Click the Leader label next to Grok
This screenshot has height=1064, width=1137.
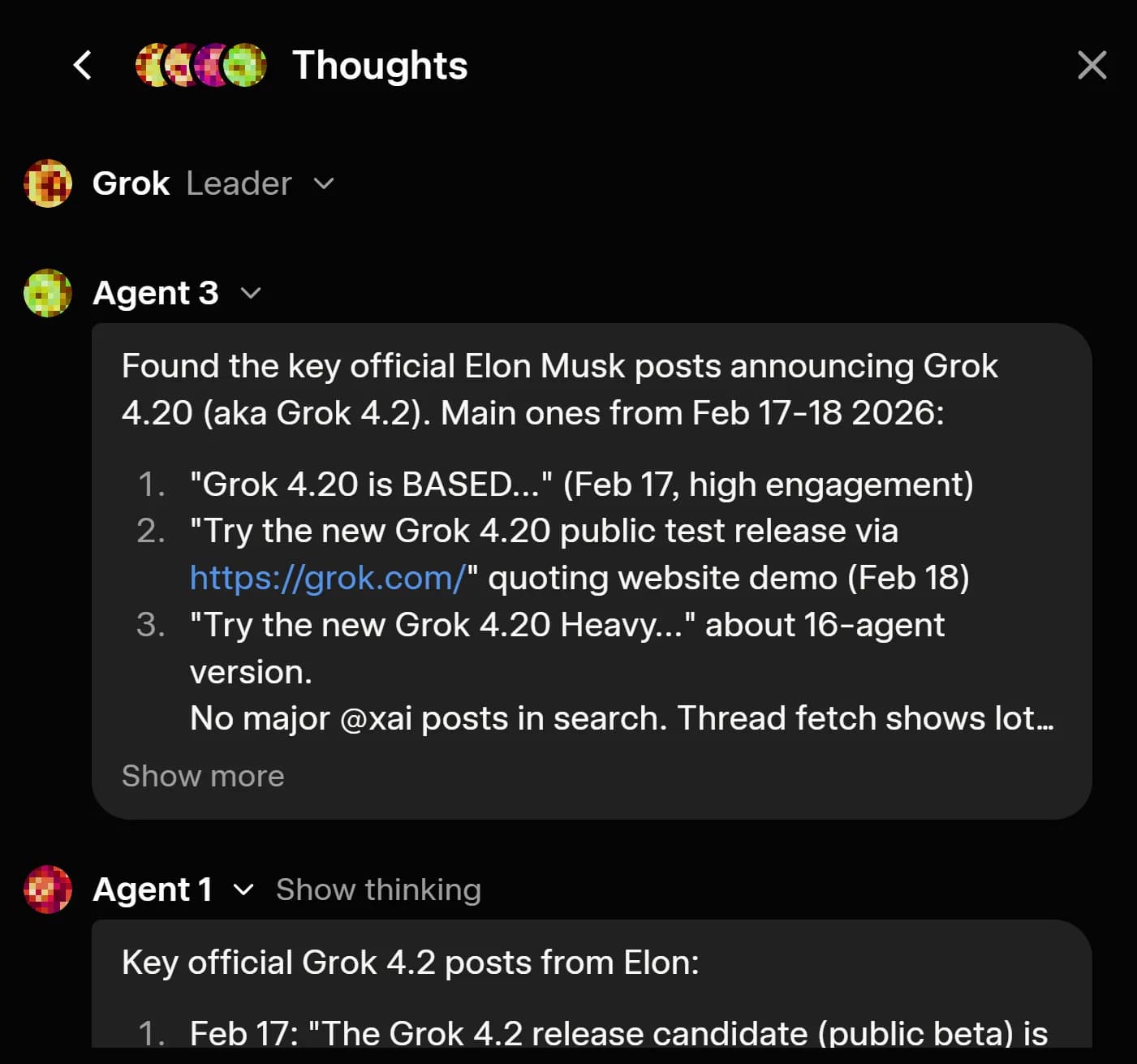point(238,183)
